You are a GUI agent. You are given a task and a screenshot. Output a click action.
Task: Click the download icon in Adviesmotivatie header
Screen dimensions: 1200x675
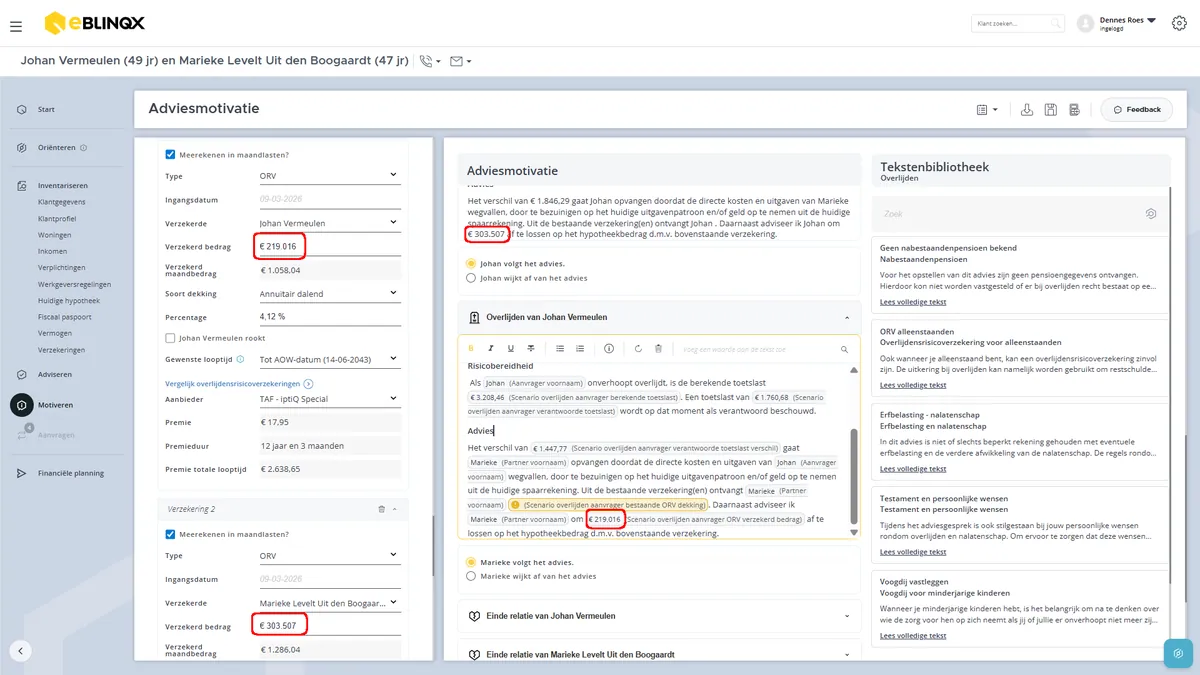(x=1026, y=110)
